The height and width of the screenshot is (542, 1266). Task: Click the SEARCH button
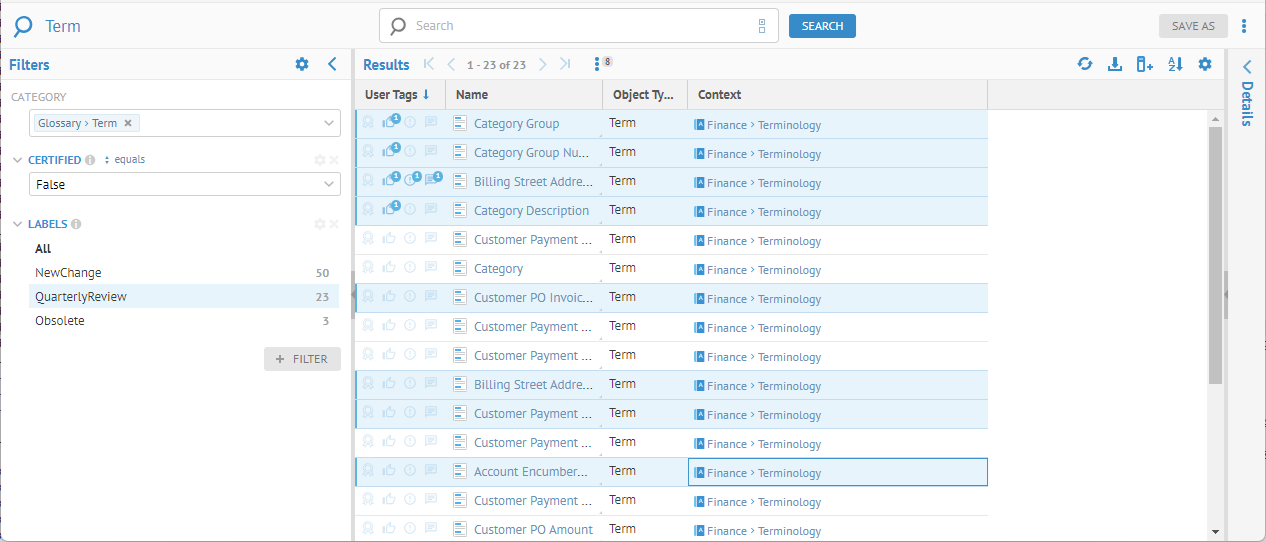822,26
